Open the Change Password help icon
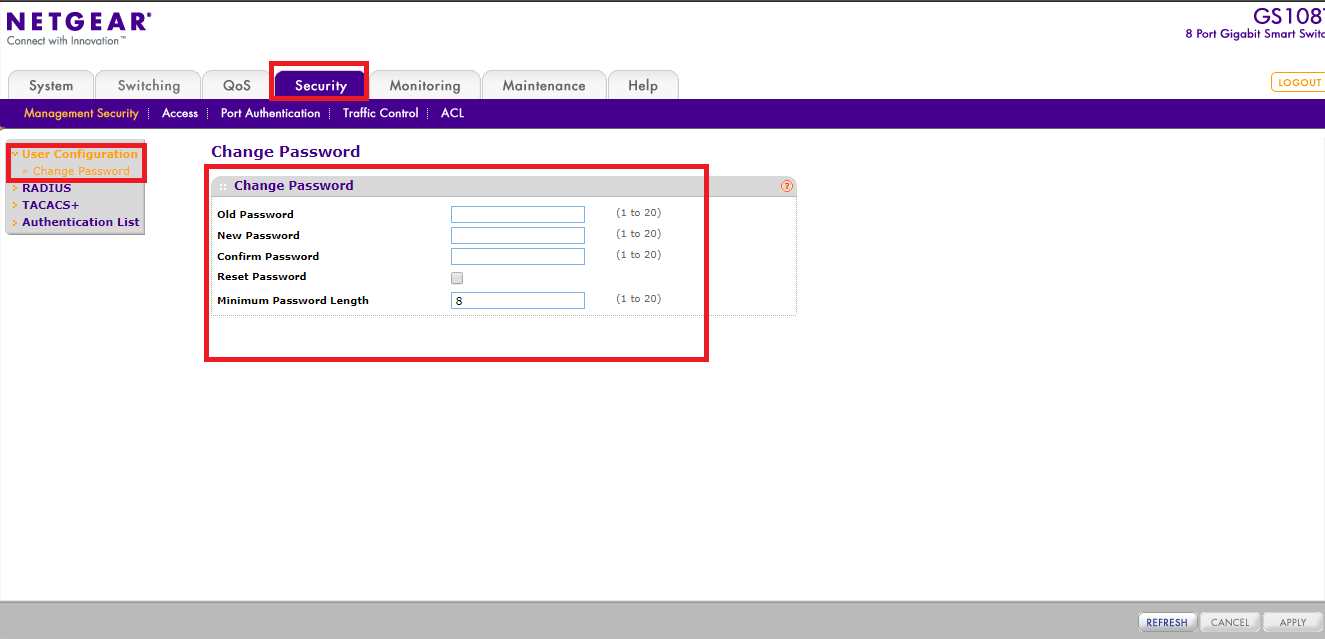 (x=787, y=186)
